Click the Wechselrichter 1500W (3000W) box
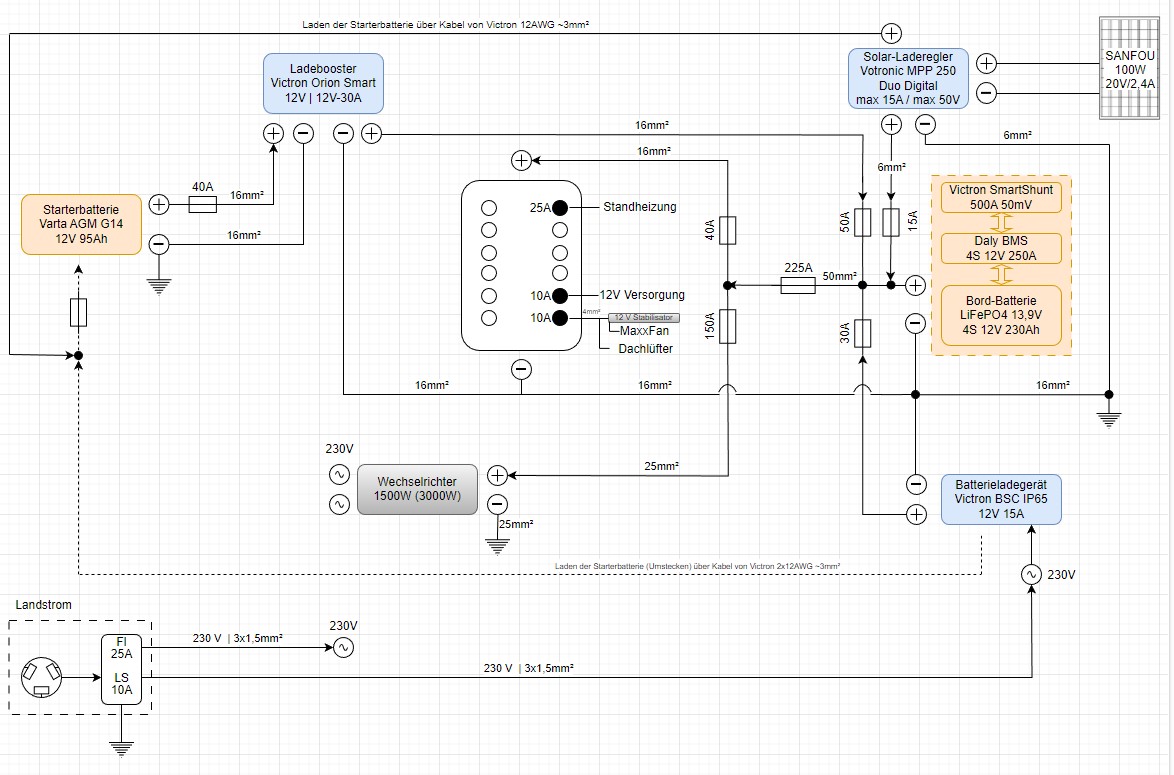The width and height of the screenshot is (1174, 775). tap(417, 489)
